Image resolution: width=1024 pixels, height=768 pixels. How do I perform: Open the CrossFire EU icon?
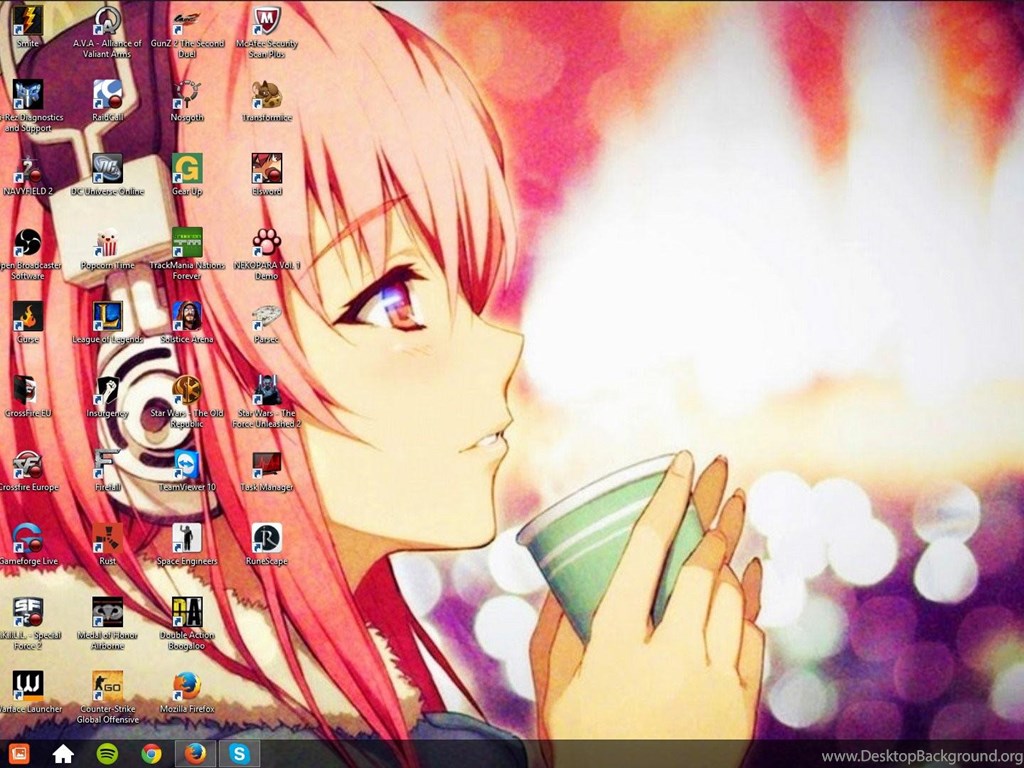click(x=27, y=390)
